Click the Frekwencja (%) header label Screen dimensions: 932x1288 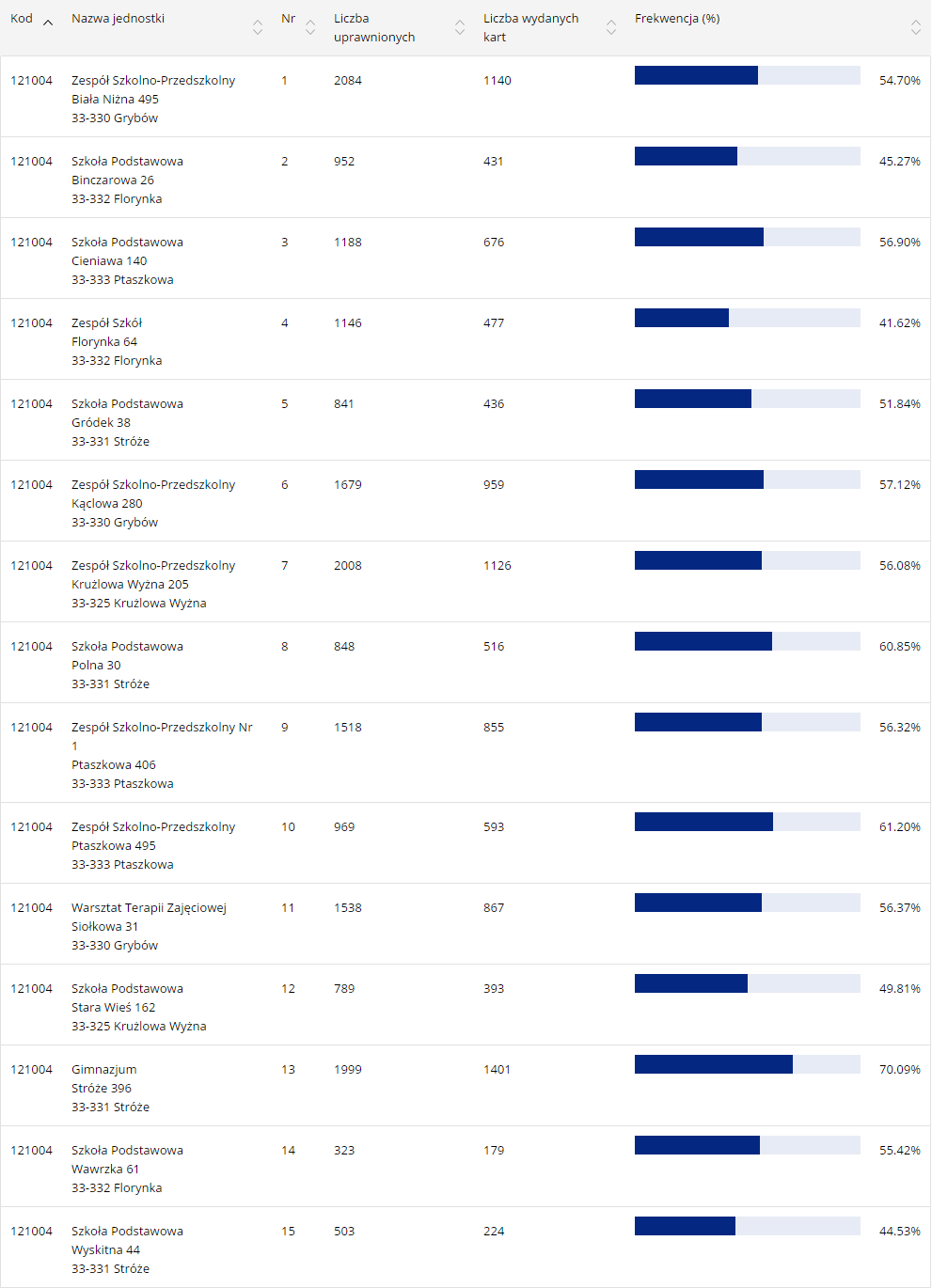677,19
